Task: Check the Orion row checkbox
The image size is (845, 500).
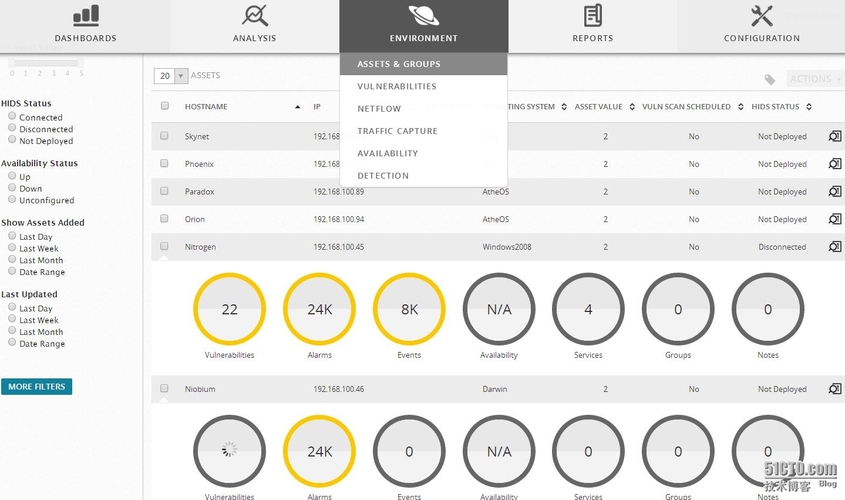Action: click(x=164, y=218)
